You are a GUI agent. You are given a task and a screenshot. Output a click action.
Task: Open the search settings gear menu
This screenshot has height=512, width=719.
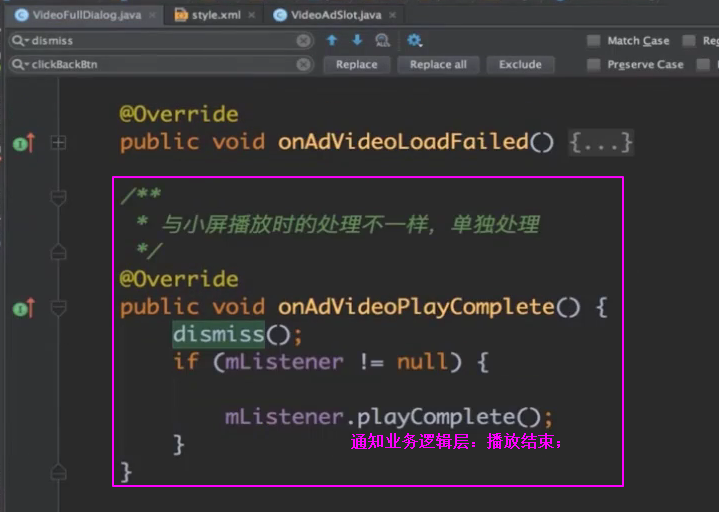click(x=415, y=40)
